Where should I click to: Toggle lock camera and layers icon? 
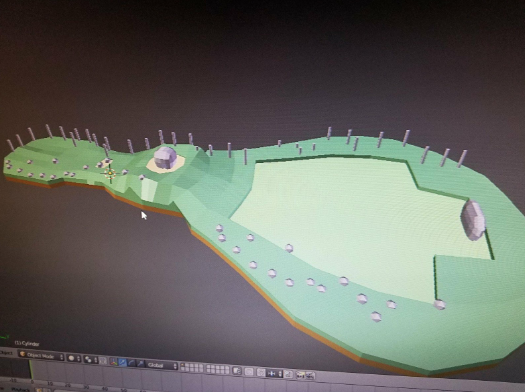(x=237, y=371)
